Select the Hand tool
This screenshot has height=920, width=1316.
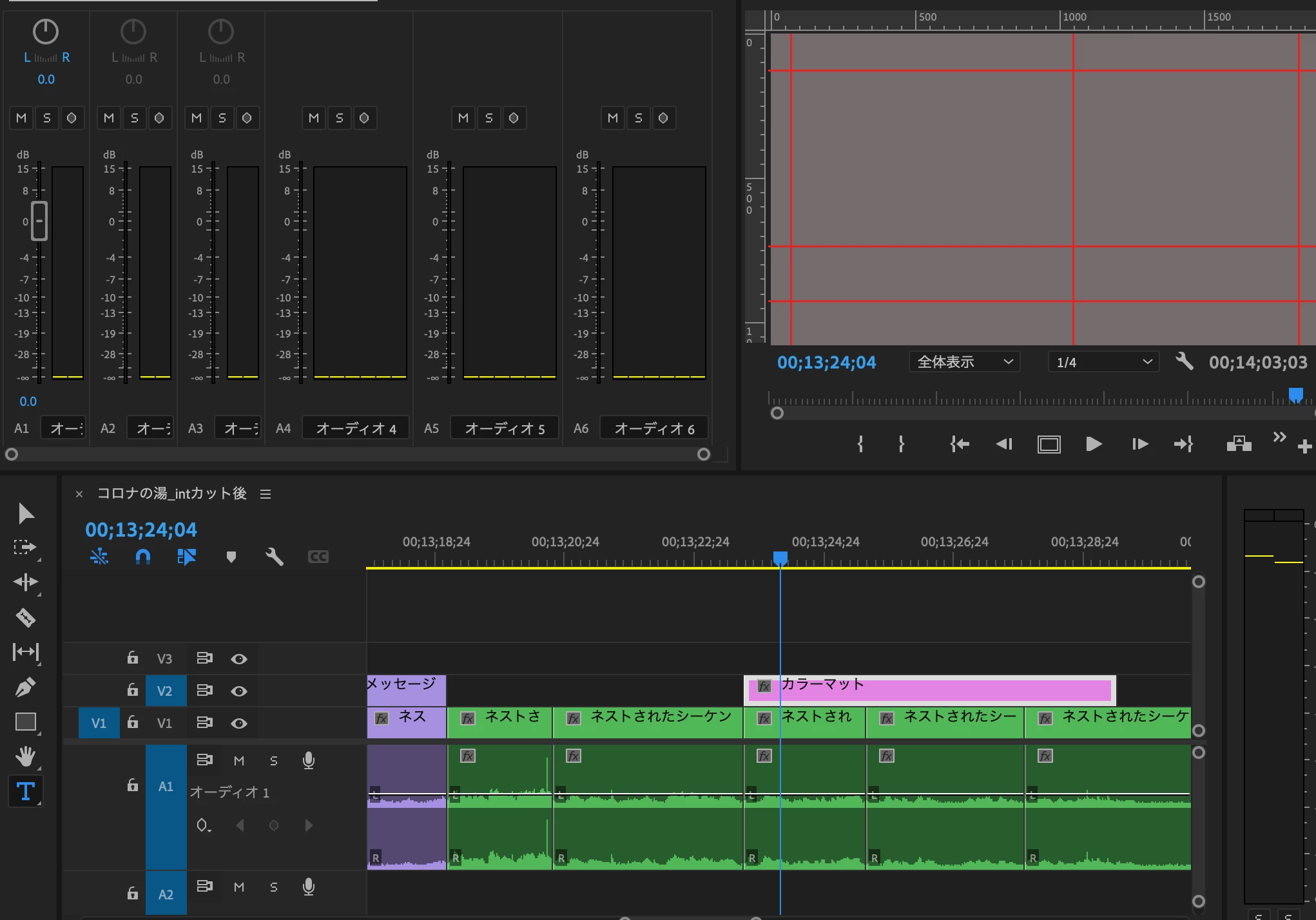click(25, 756)
